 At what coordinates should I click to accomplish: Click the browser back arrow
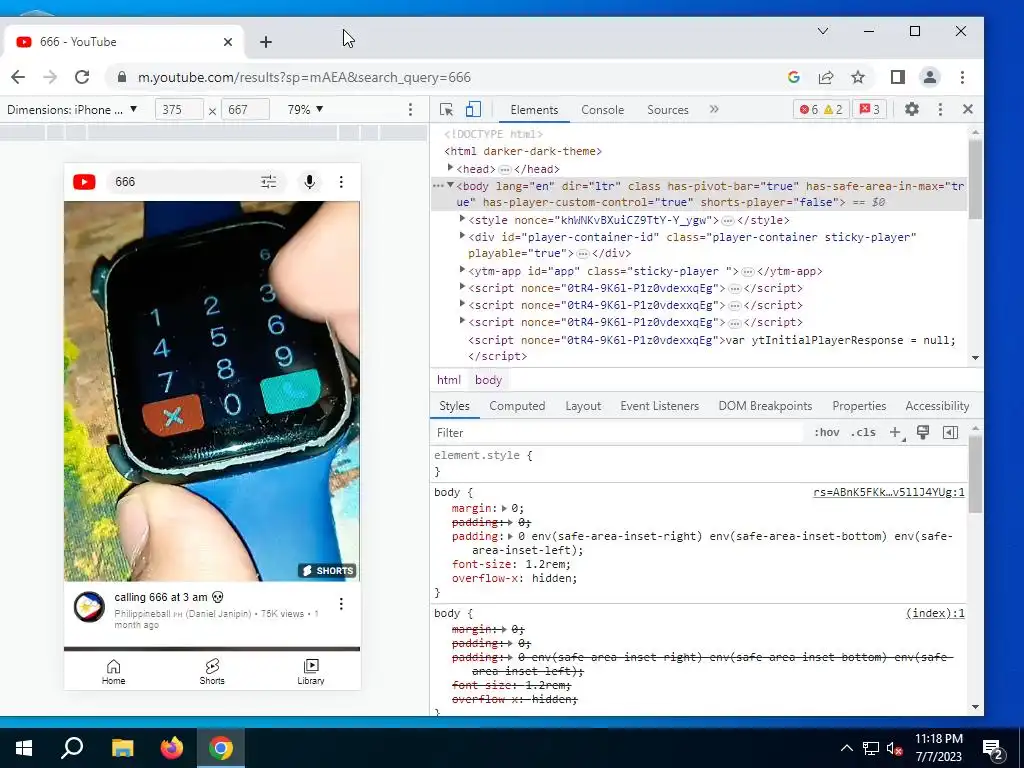[x=18, y=77]
